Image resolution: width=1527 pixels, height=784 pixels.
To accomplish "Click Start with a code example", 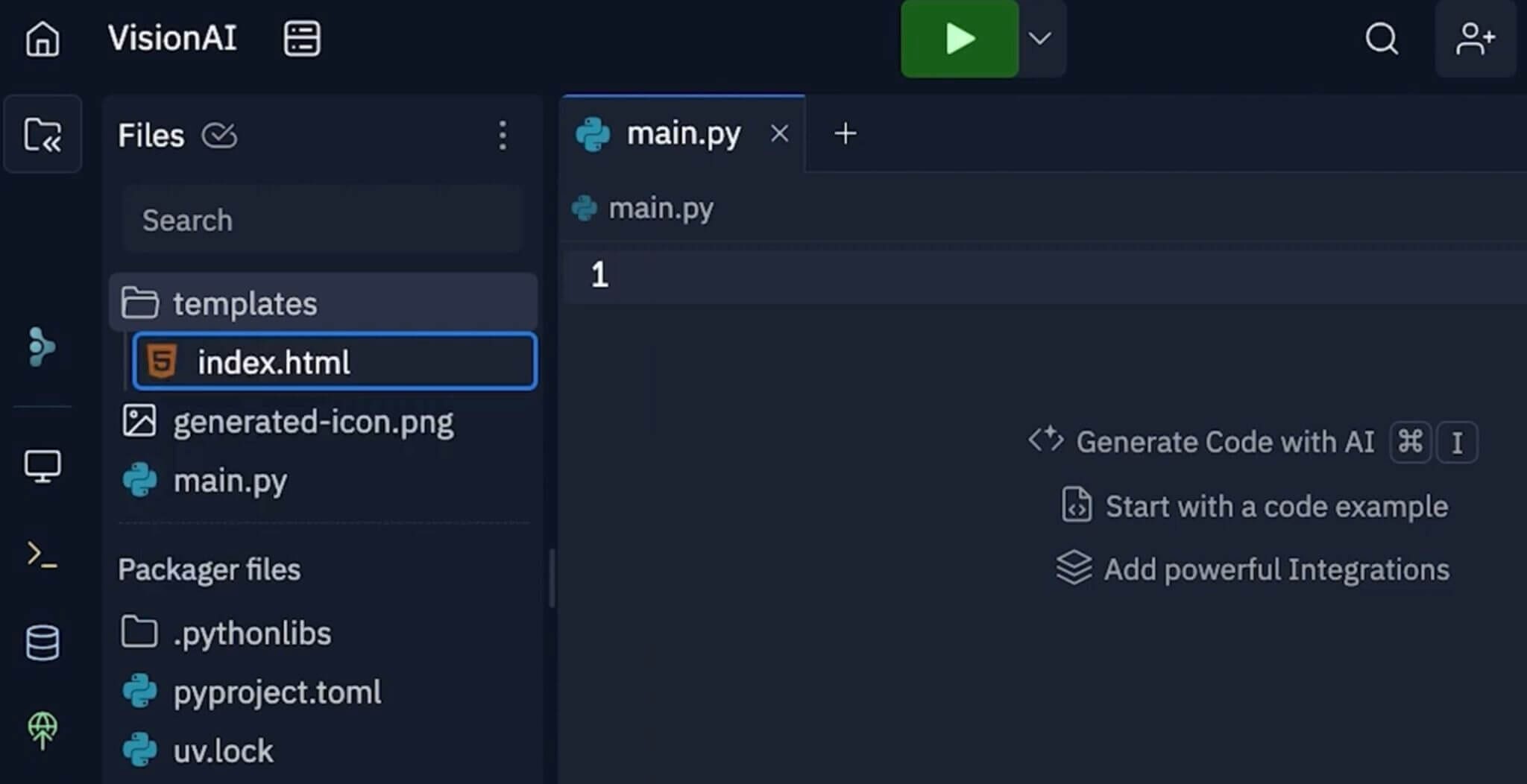I will (x=1276, y=507).
